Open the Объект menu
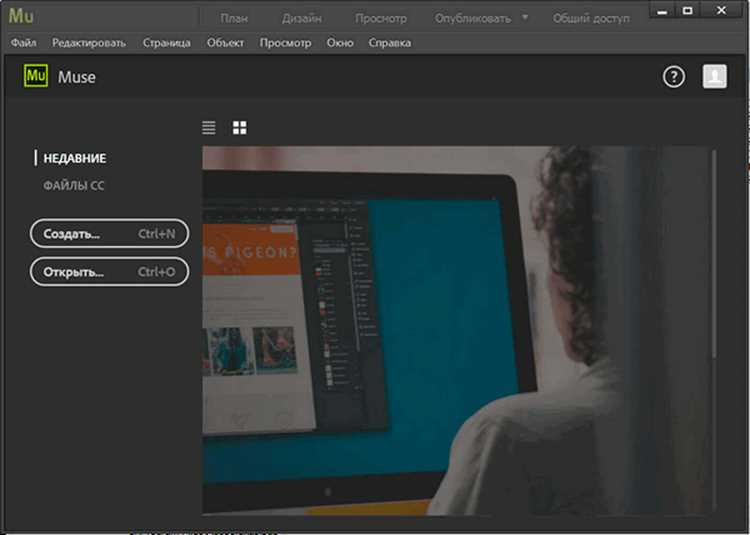Screen dimensions: 750x535 coord(225,43)
